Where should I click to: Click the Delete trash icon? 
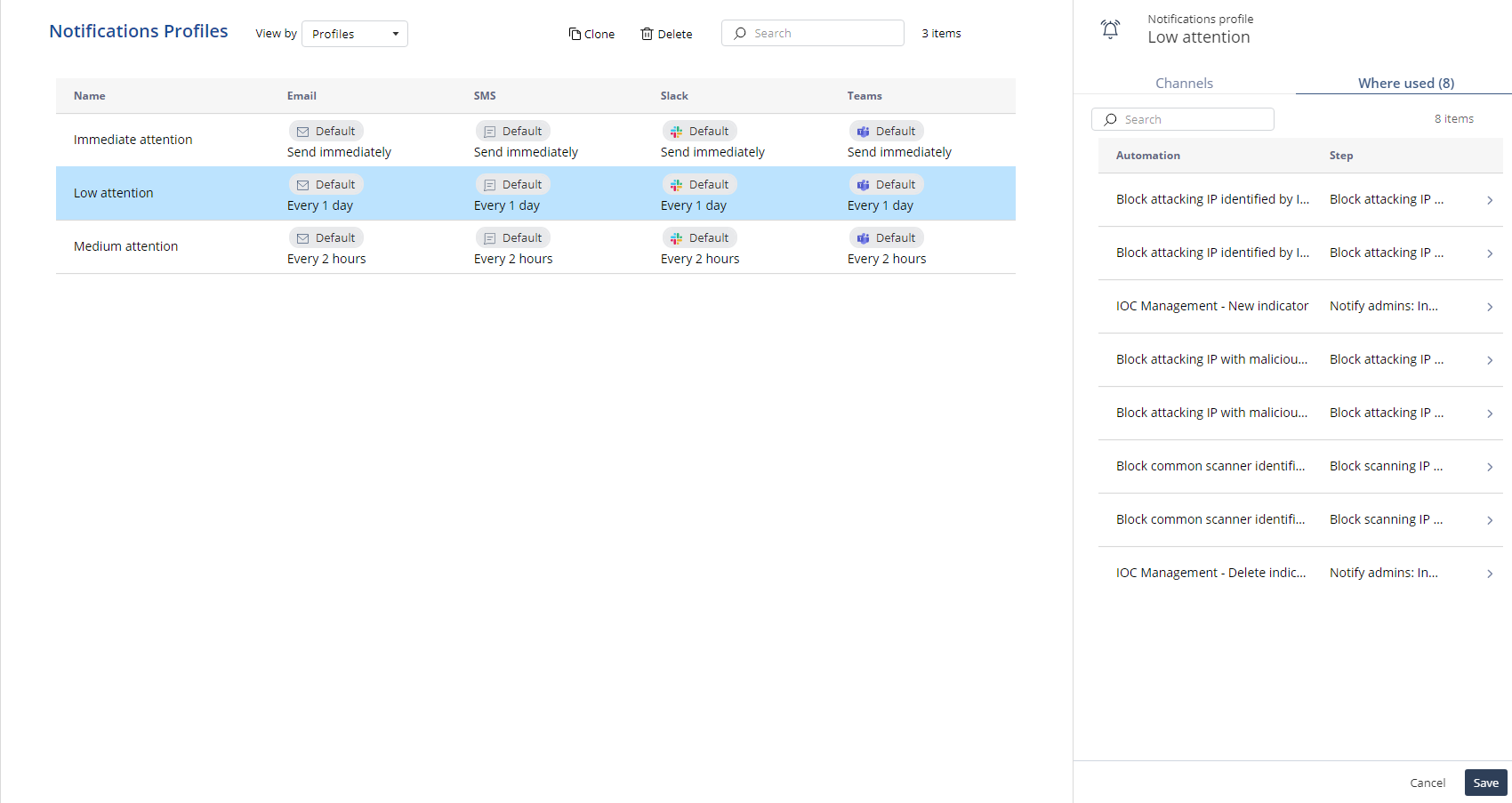tap(647, 34)
